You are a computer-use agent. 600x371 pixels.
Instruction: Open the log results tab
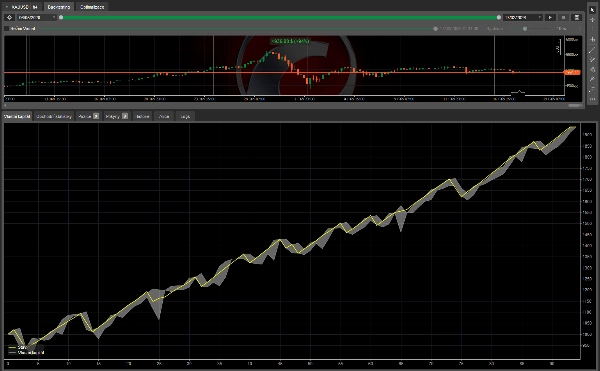[185, 116]
